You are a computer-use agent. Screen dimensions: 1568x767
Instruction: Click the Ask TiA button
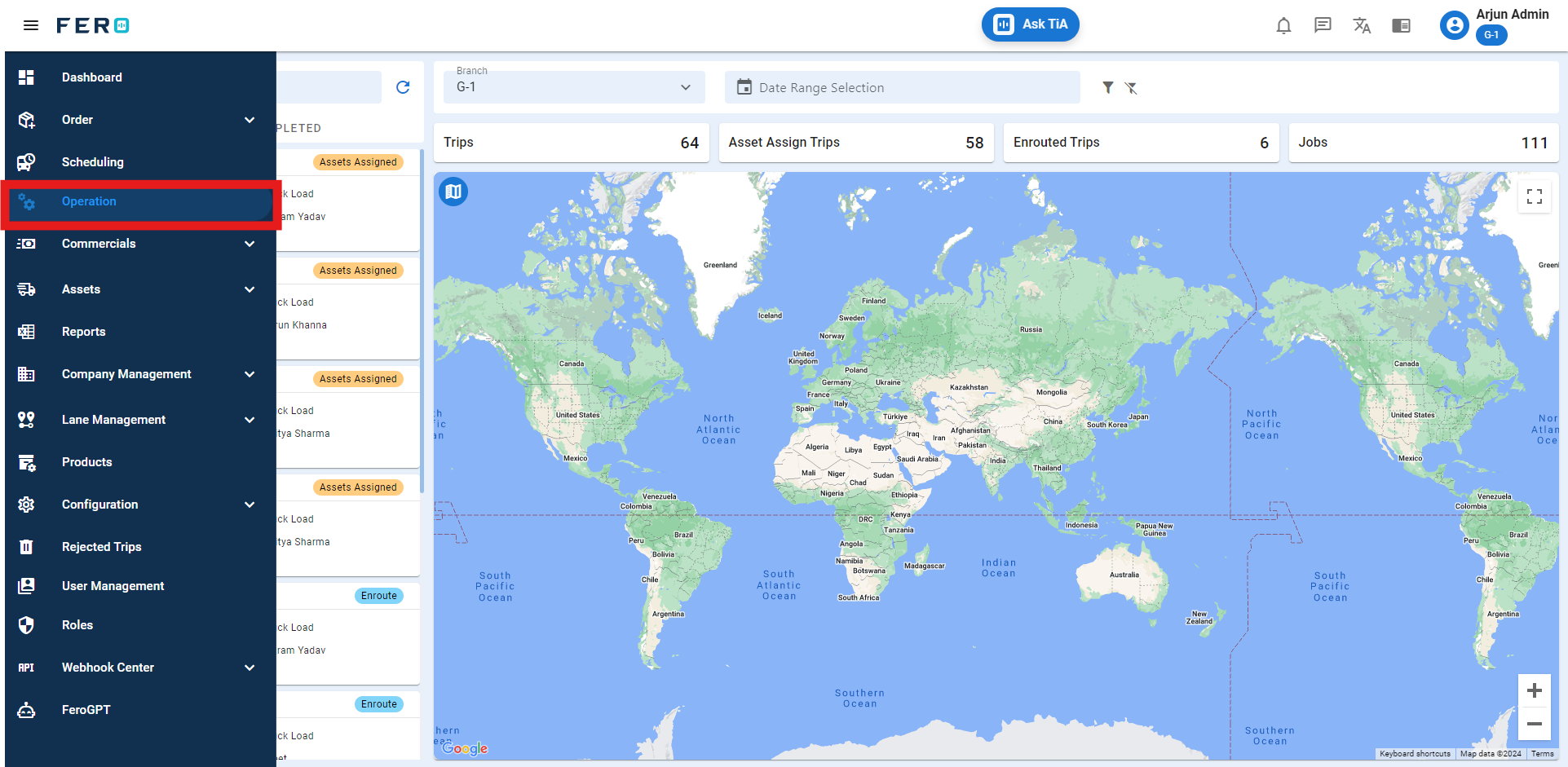(x=1030, y=24)
